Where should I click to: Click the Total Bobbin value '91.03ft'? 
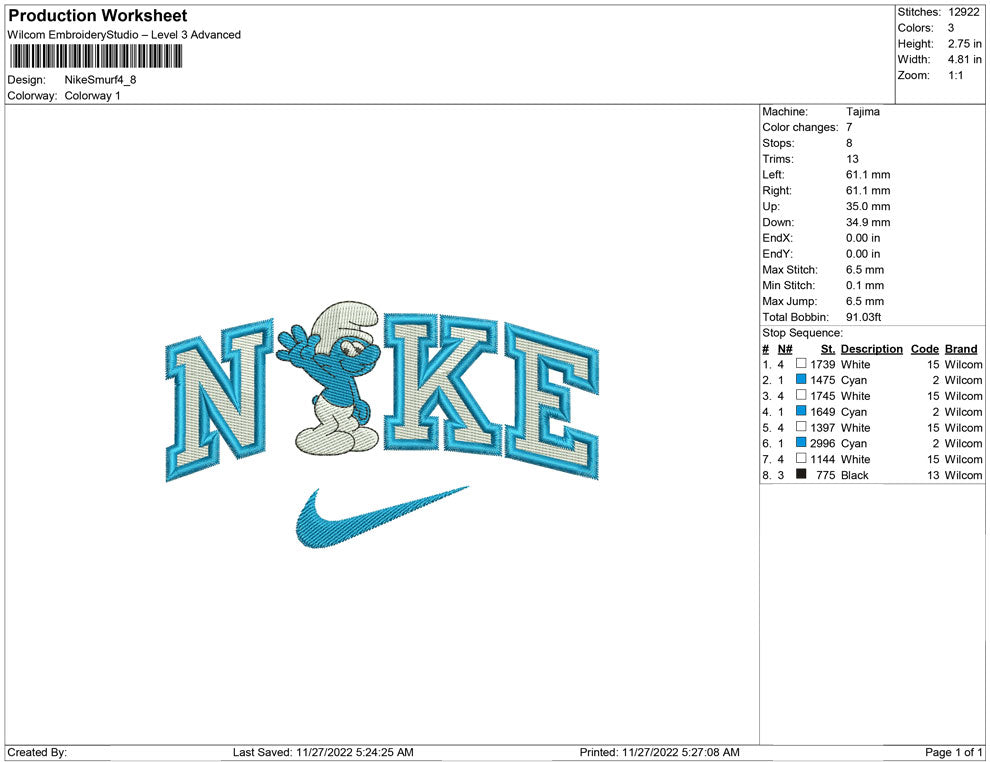tap(864, 316)
